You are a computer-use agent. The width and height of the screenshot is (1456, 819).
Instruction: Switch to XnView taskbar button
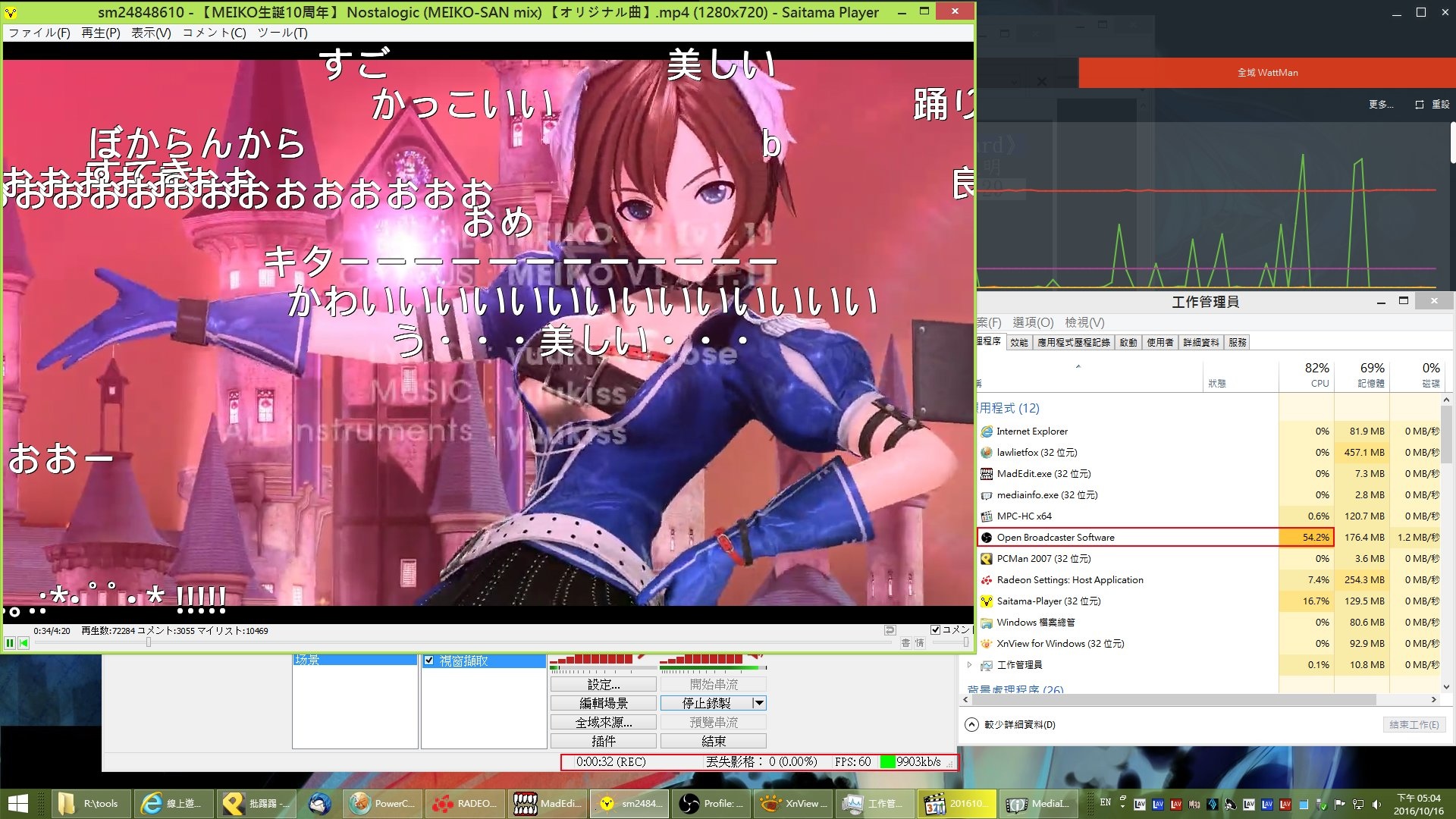pos(793,804)
